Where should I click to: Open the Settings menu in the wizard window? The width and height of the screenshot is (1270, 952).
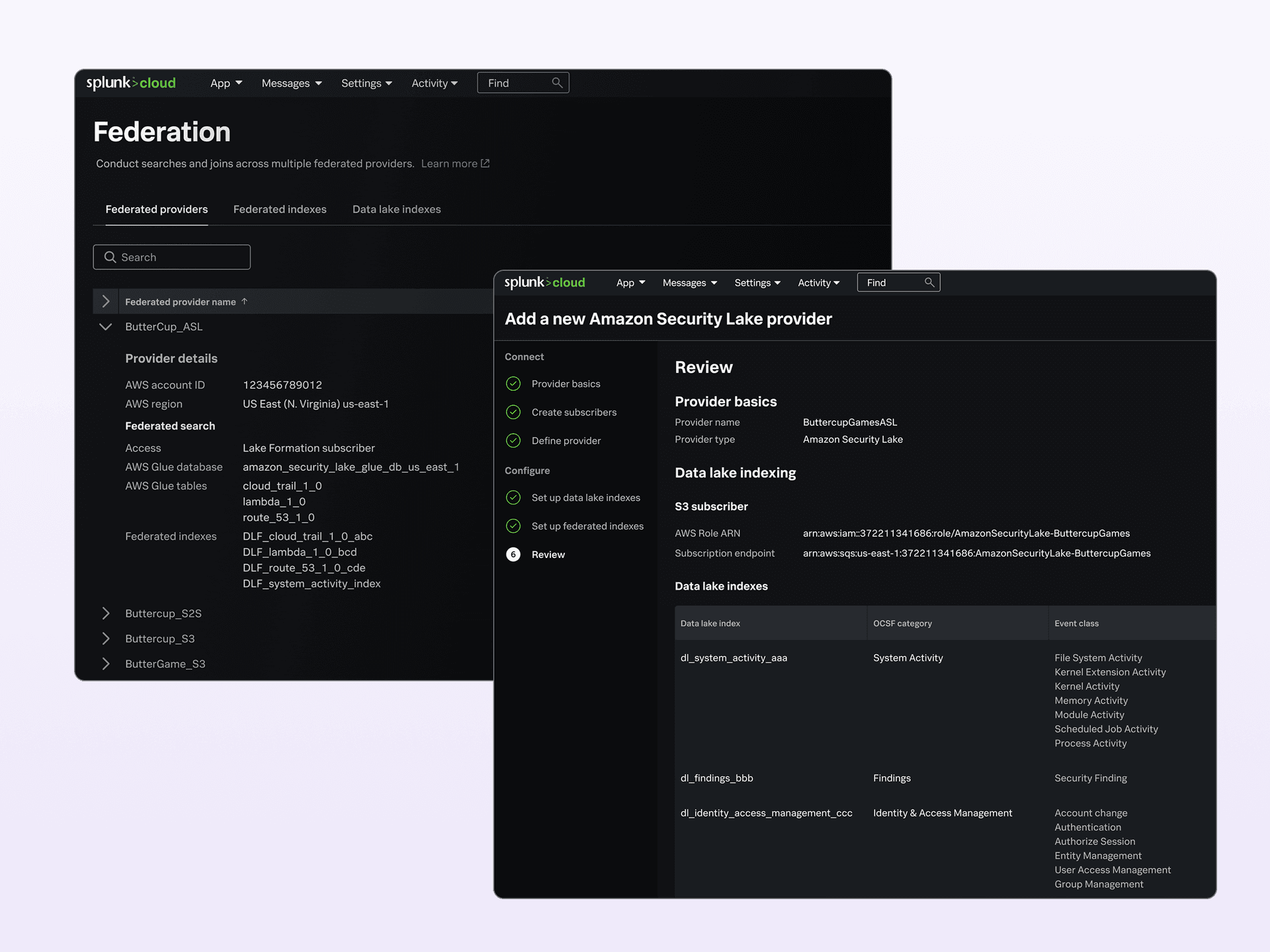point(757,283)
